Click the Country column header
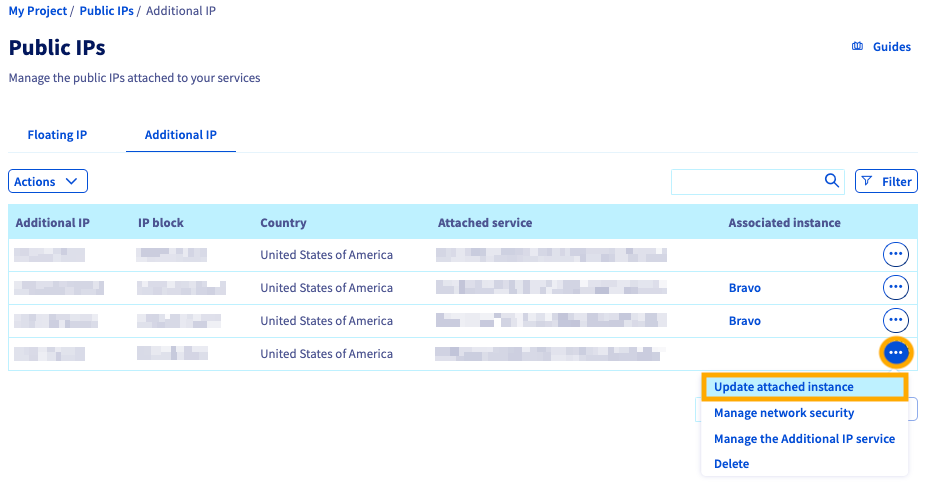 pyautogui.click(x=283, y=223)
